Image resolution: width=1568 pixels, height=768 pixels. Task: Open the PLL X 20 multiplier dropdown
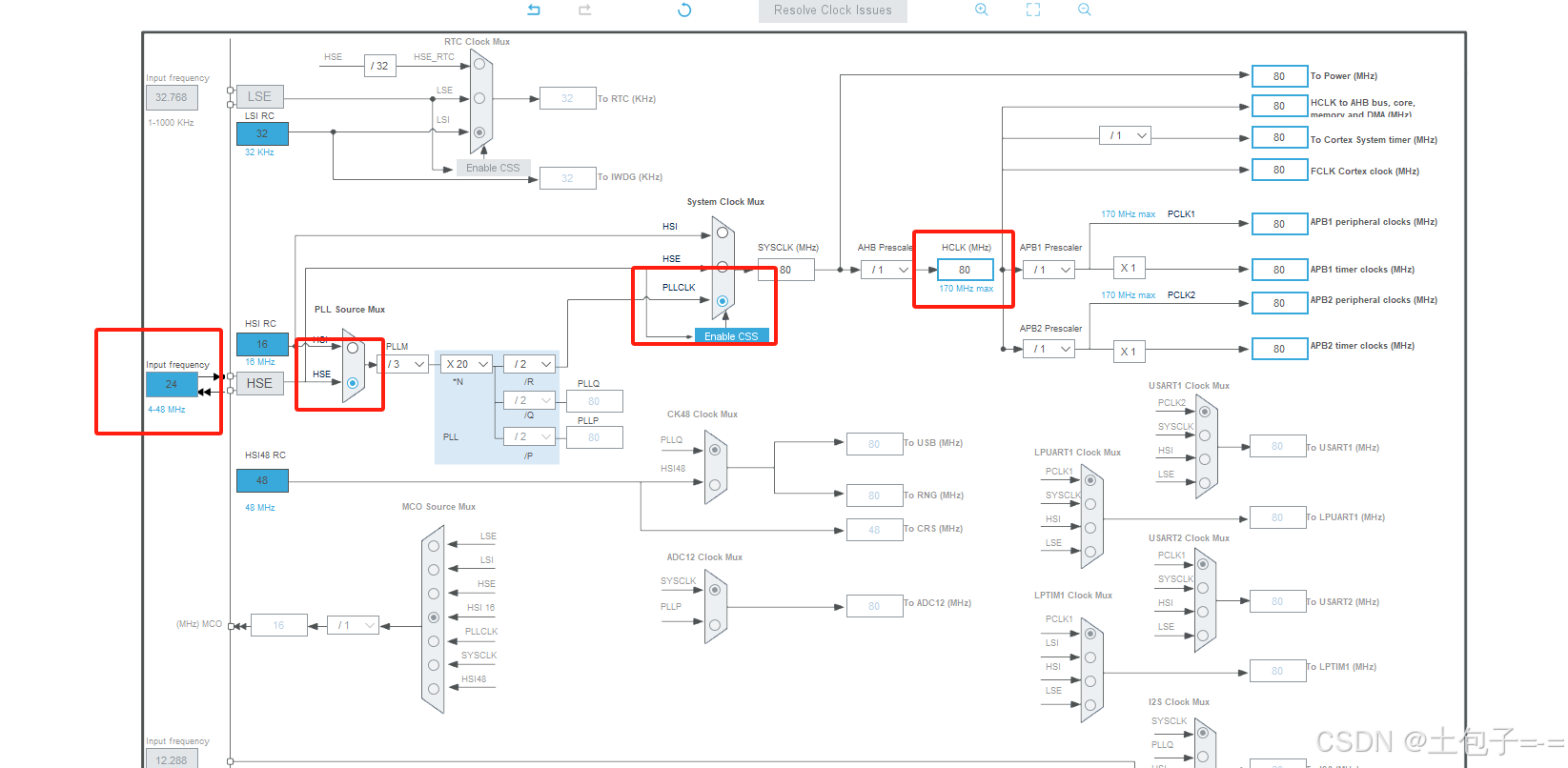pyautogui.click(x=466, y=364)
